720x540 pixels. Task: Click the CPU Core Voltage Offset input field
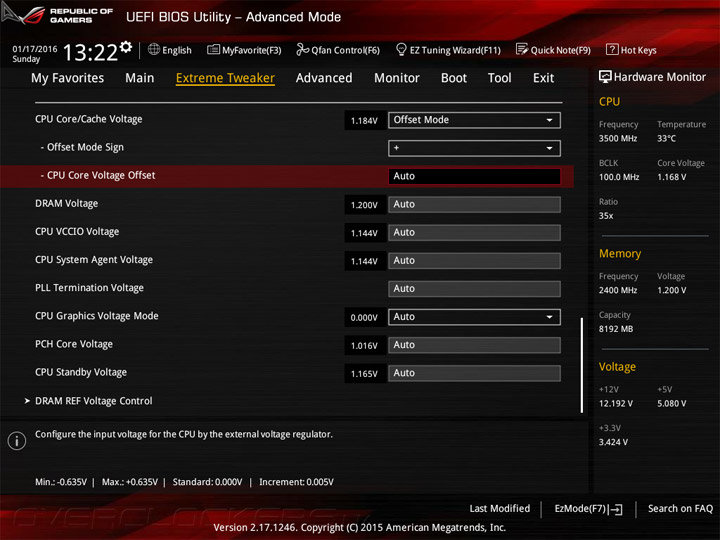click(x=474, y=176)
